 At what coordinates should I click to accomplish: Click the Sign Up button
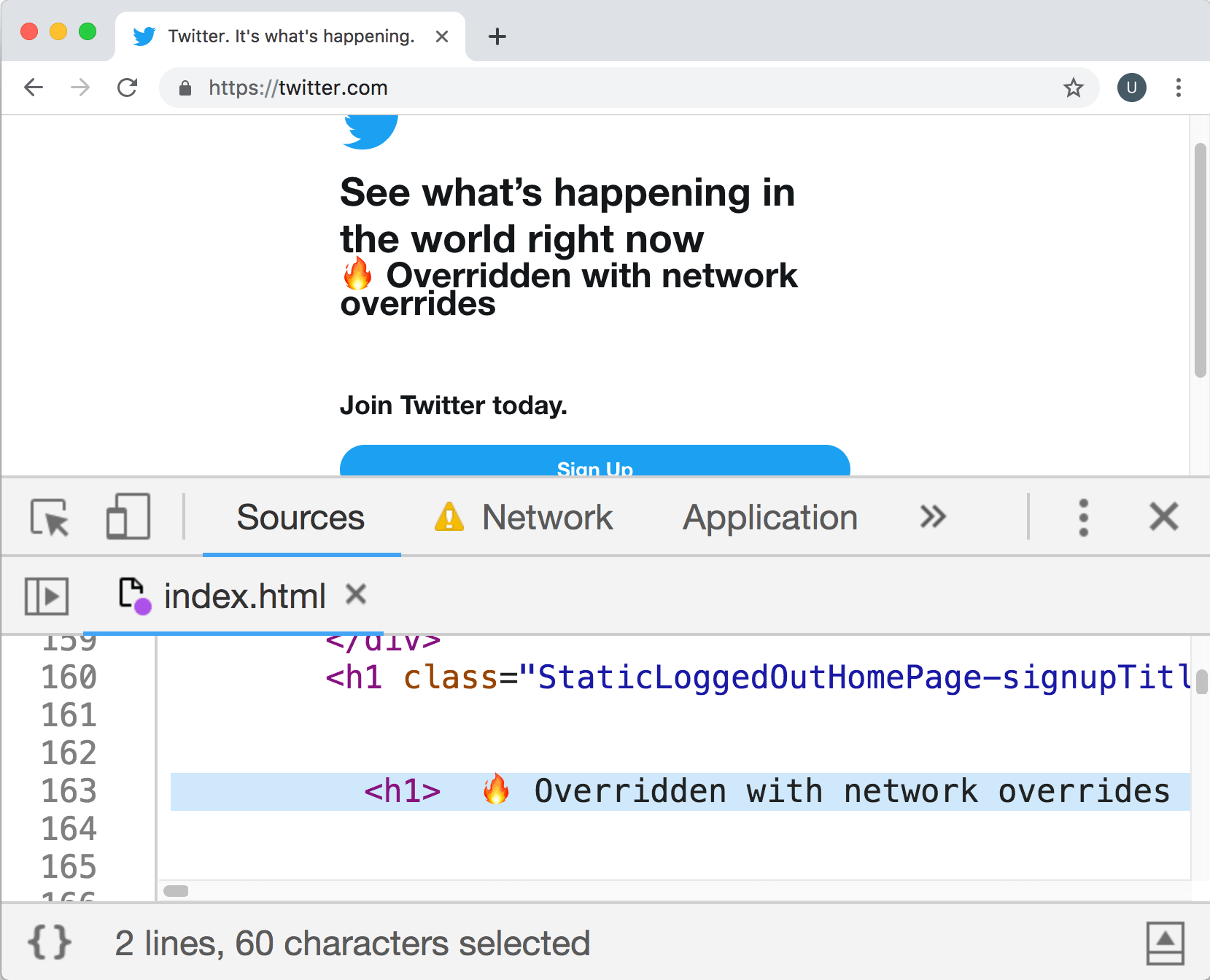595,461
